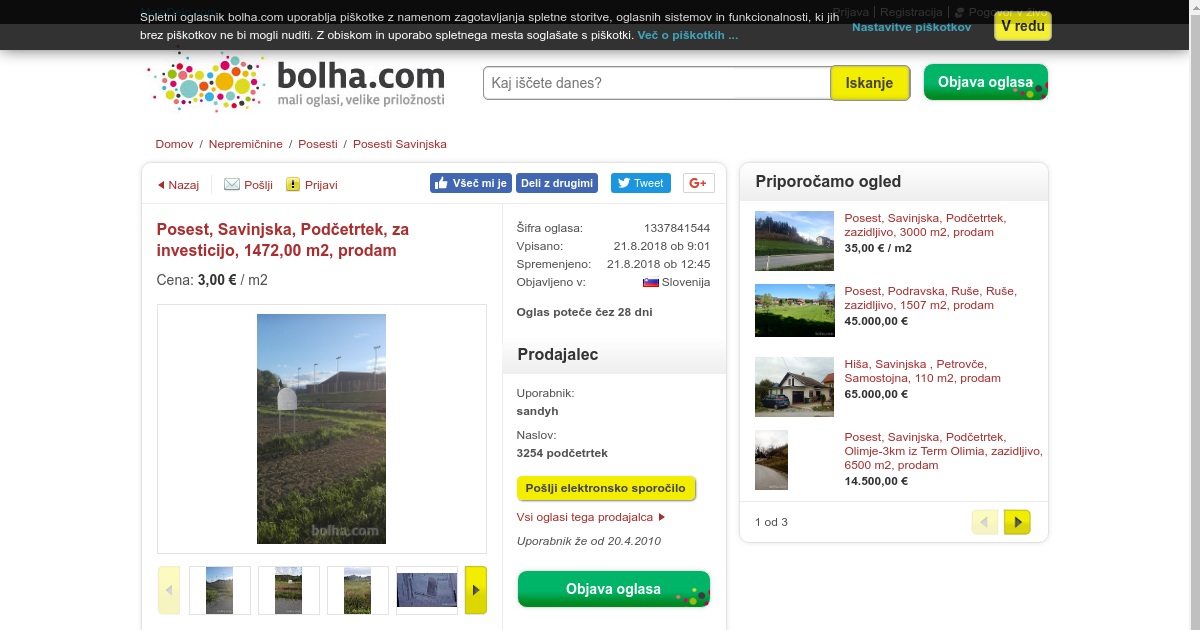Show previous photo thumbnails with arrow
The image size is (1200, 630).
click(x=169, y=590)
